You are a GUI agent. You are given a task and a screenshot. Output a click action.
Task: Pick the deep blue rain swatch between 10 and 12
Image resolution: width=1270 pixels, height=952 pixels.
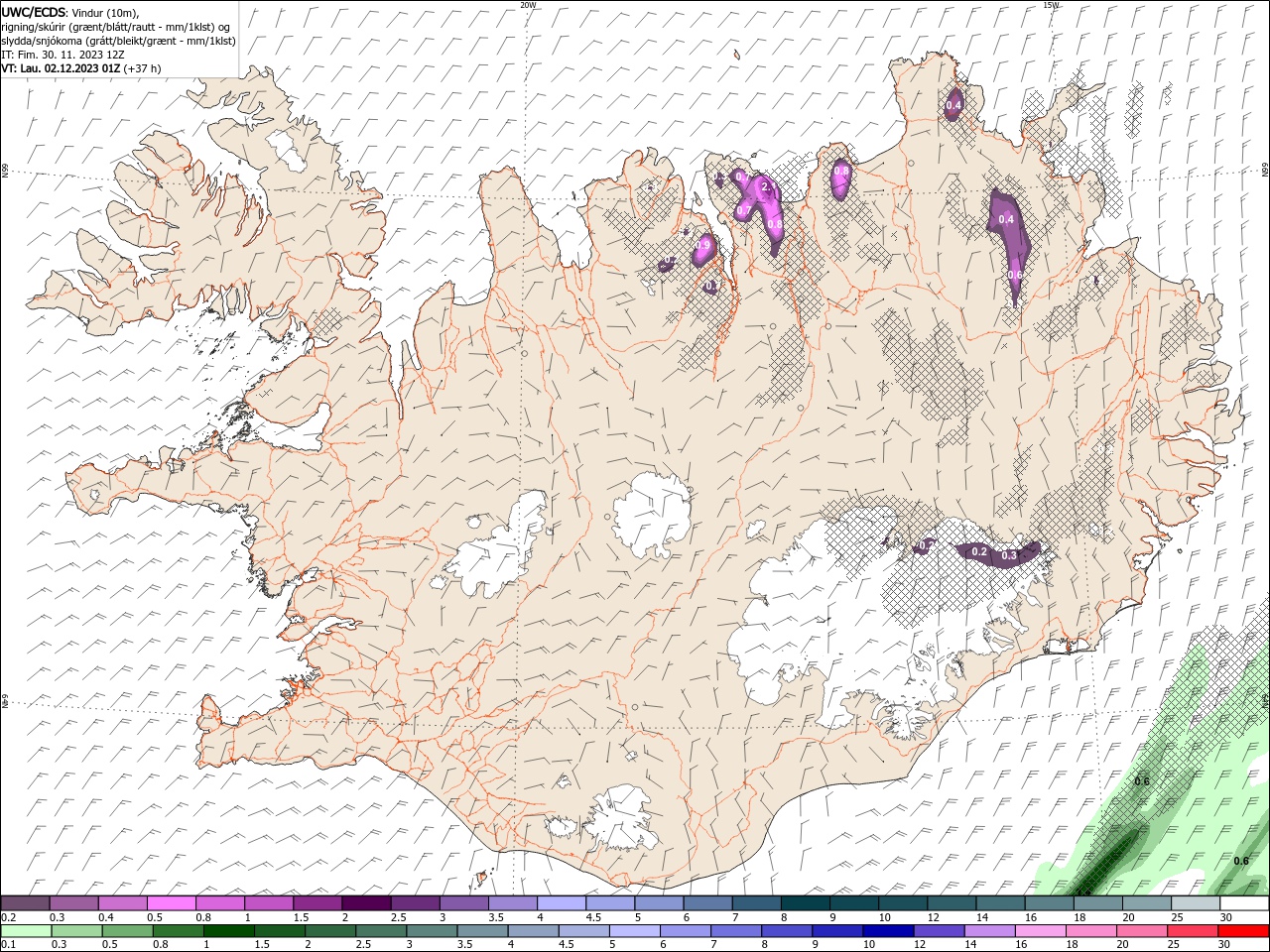tap(888, 931)
